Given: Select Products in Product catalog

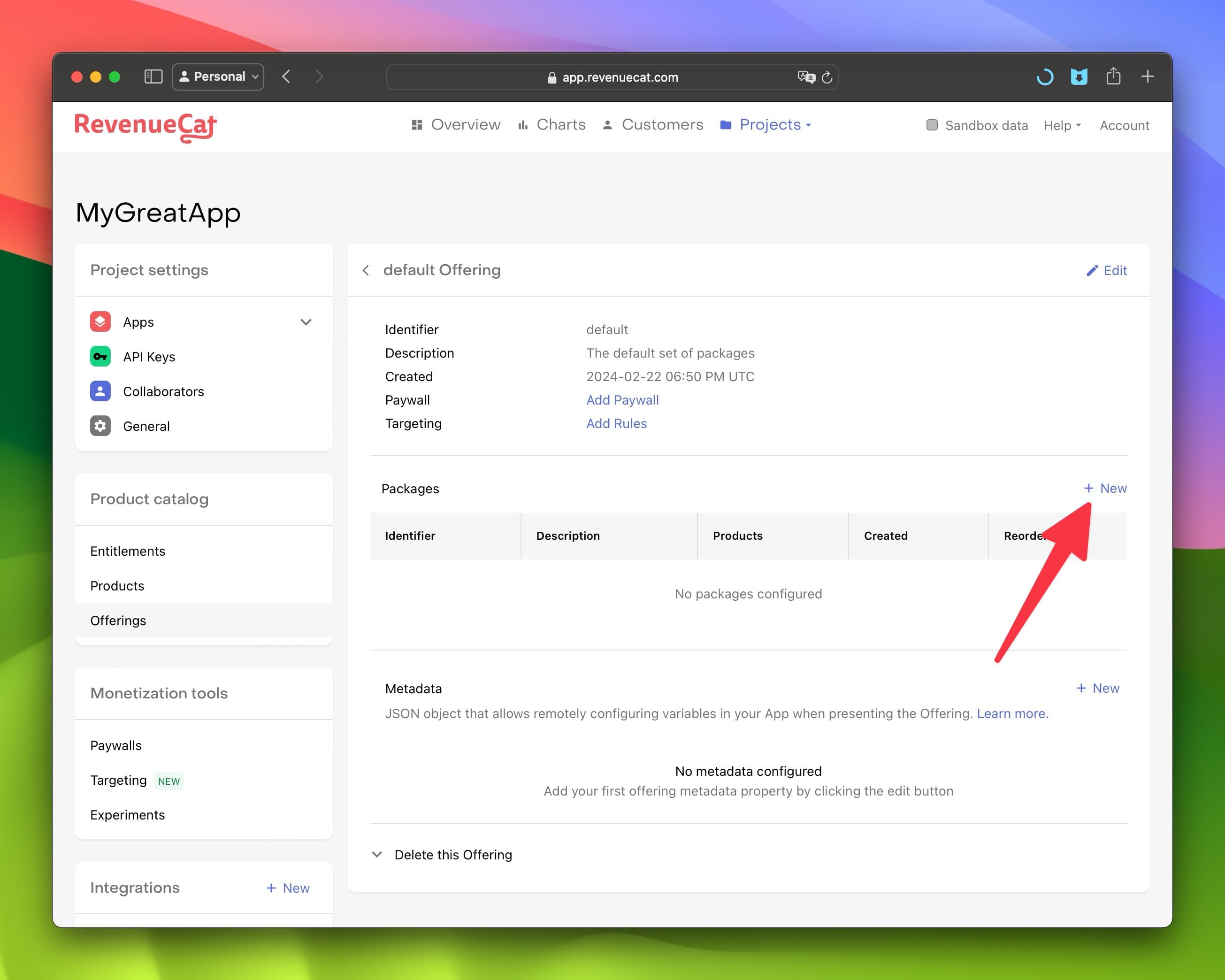Looking at the screenshot, I should pyautogui.click(x=203, y=586).
